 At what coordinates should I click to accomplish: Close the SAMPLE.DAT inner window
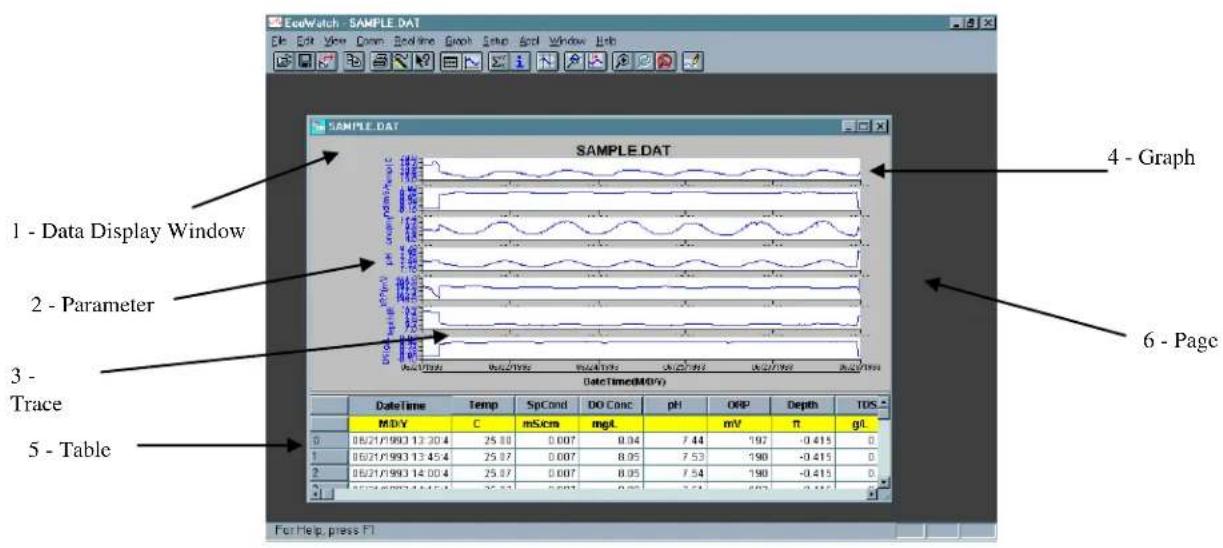(880, 127)
